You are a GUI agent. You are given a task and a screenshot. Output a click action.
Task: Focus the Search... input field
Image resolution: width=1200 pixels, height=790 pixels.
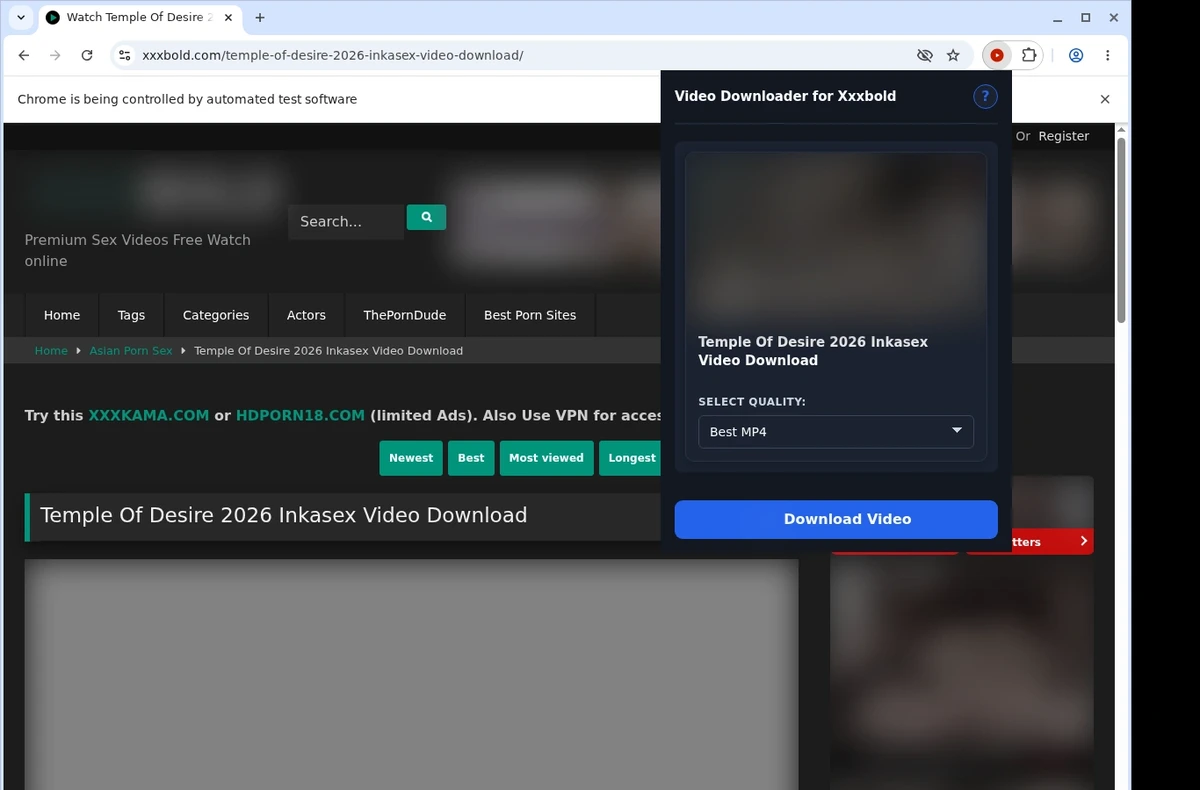[346, 221]
